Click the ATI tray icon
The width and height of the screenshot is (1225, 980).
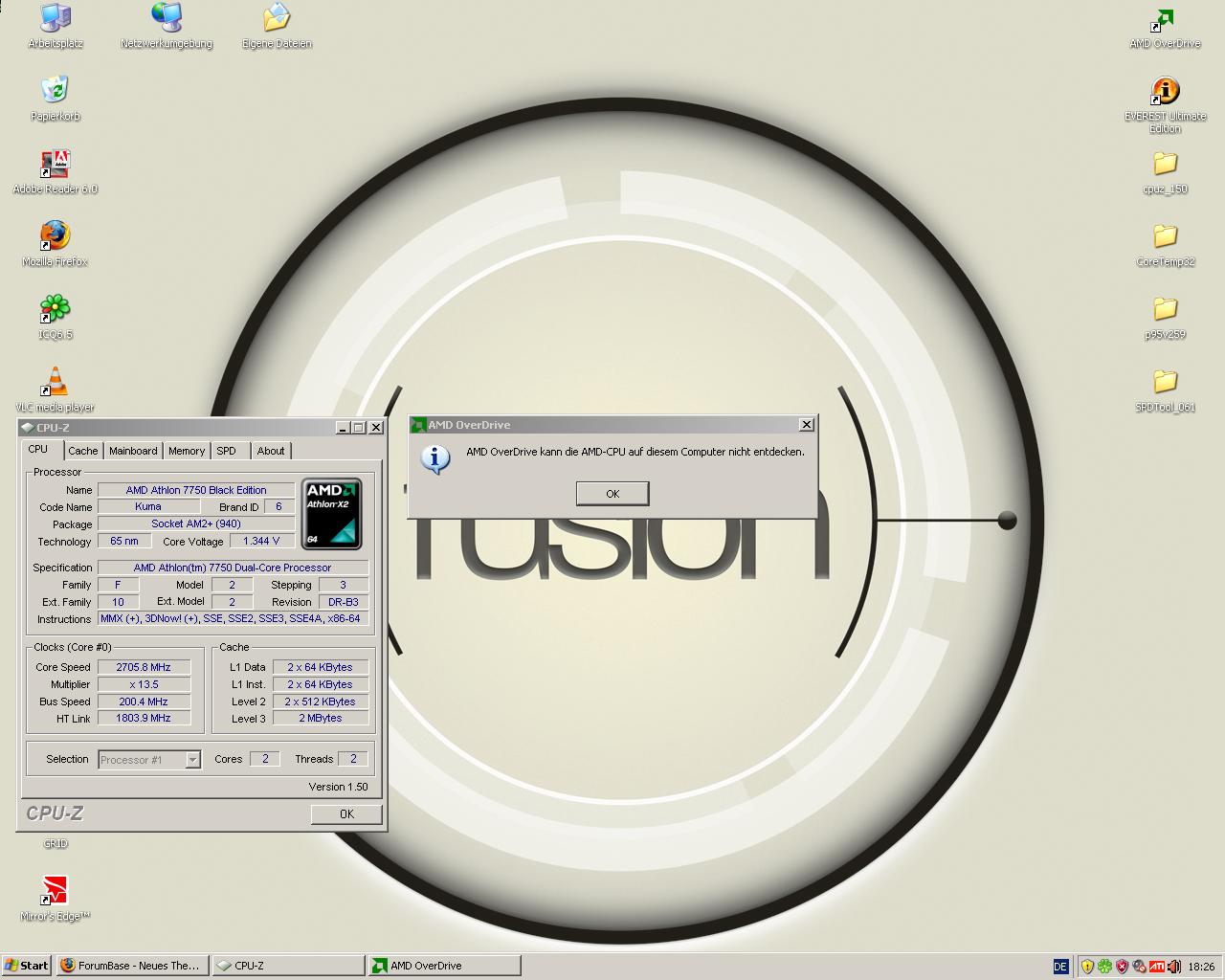coord(1157,967)
